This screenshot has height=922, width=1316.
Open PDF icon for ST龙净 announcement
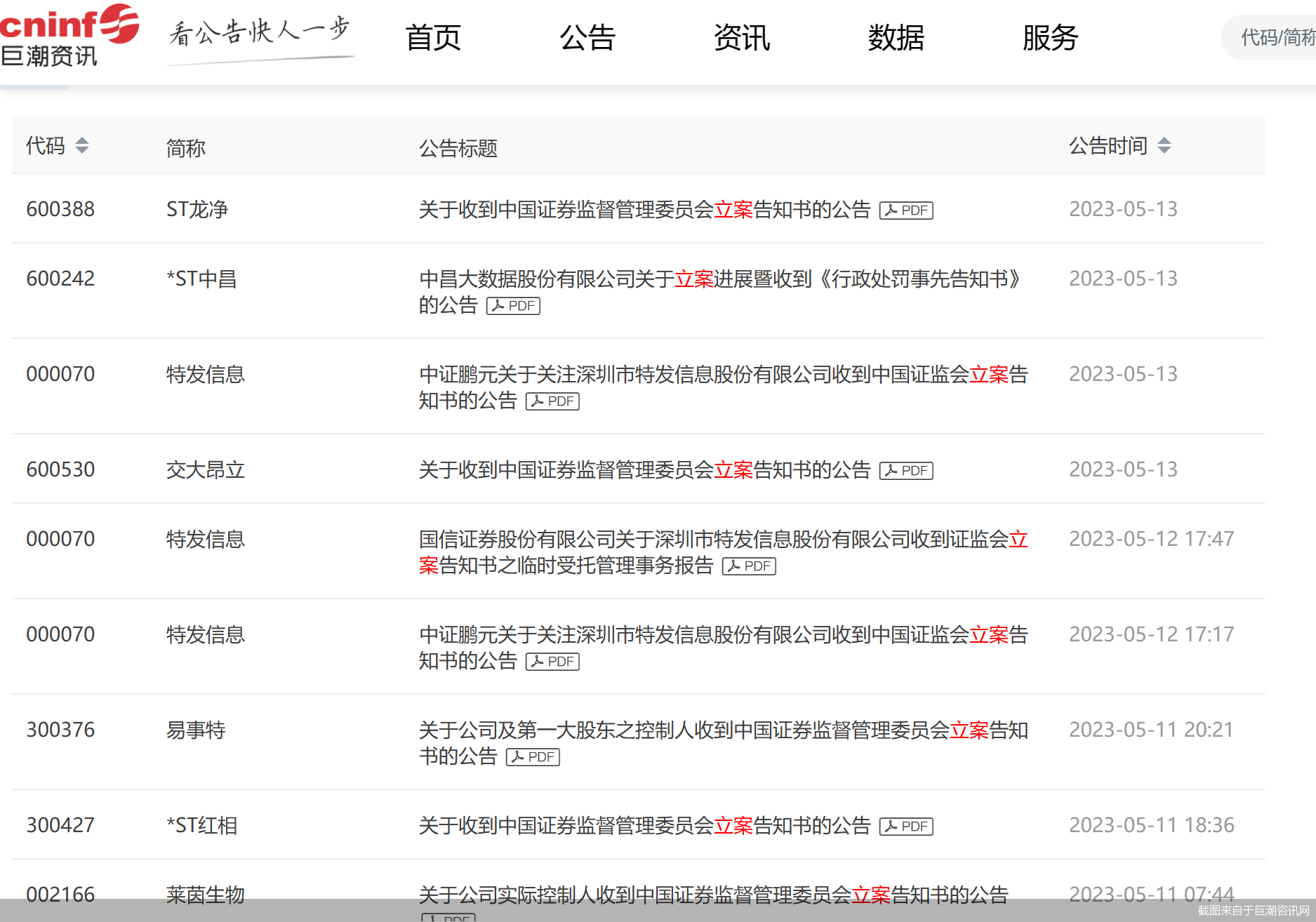tap(906, 211)
